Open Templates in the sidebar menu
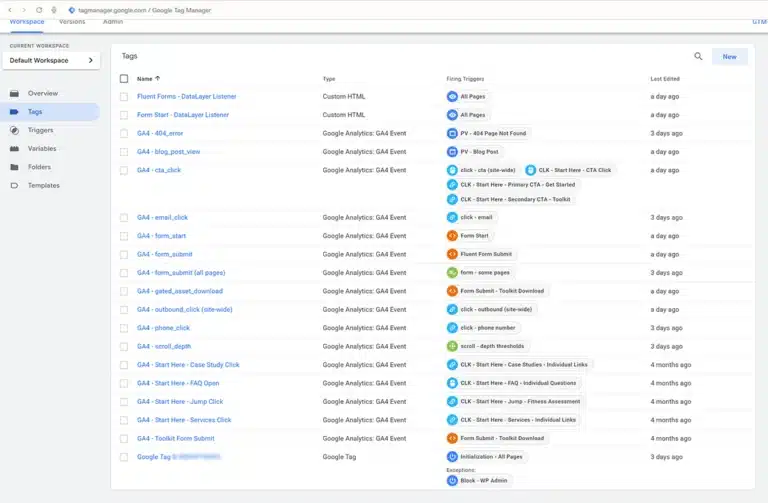This screenshot has width=768, height=503. 44,186
